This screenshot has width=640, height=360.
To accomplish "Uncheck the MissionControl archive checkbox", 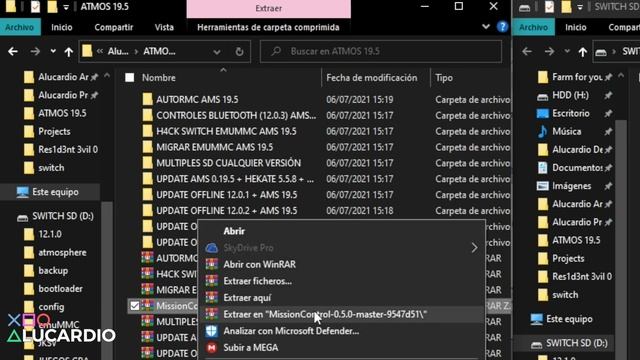I will click(135, 306).
